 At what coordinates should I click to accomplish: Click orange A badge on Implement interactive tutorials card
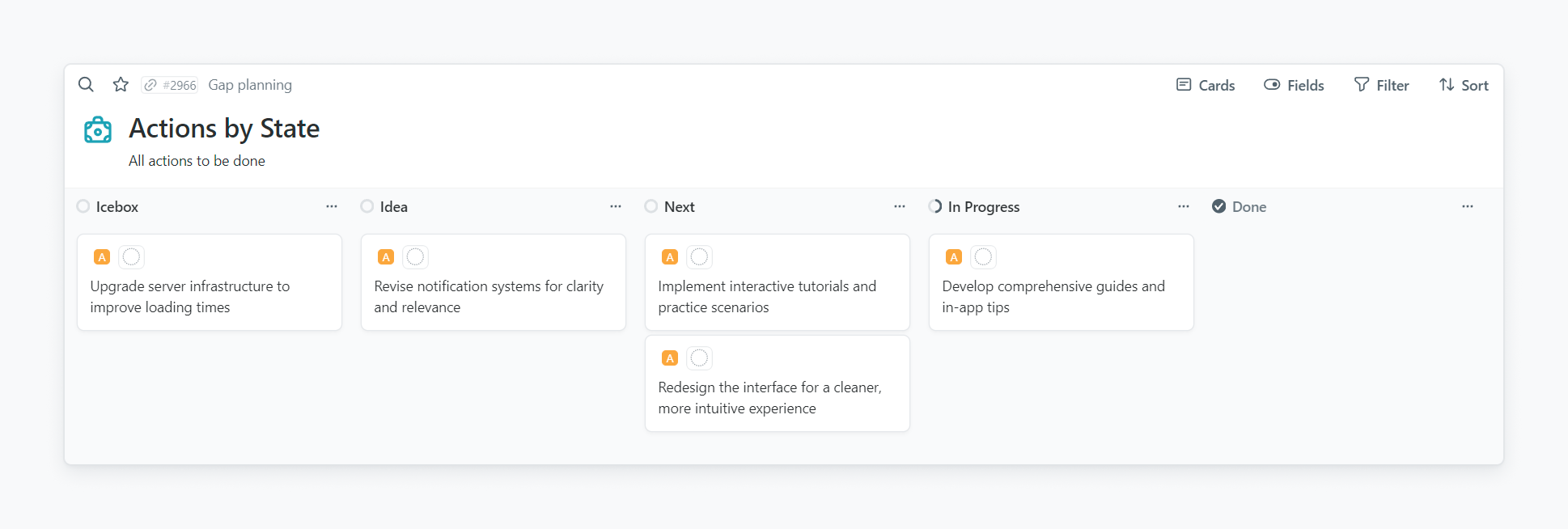(670, 257)
